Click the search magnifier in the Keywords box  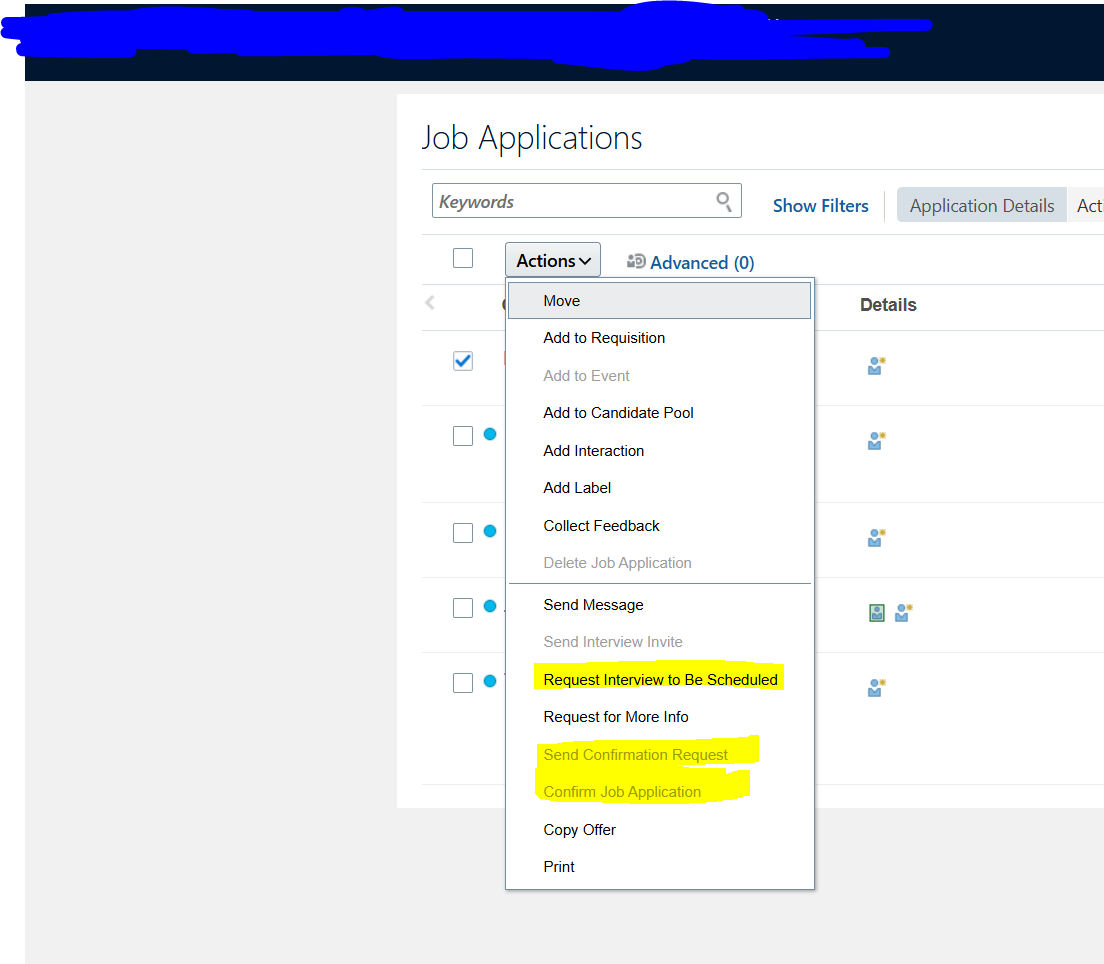tap(724, 200)
